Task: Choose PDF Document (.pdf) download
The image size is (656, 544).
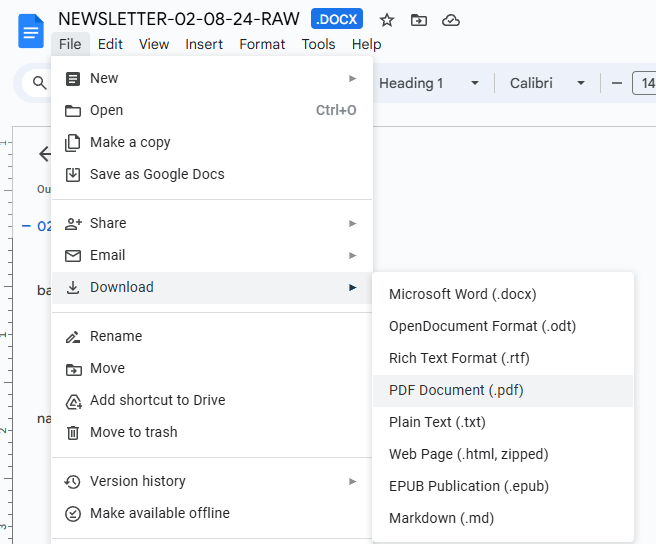Action: pos(503,390)
